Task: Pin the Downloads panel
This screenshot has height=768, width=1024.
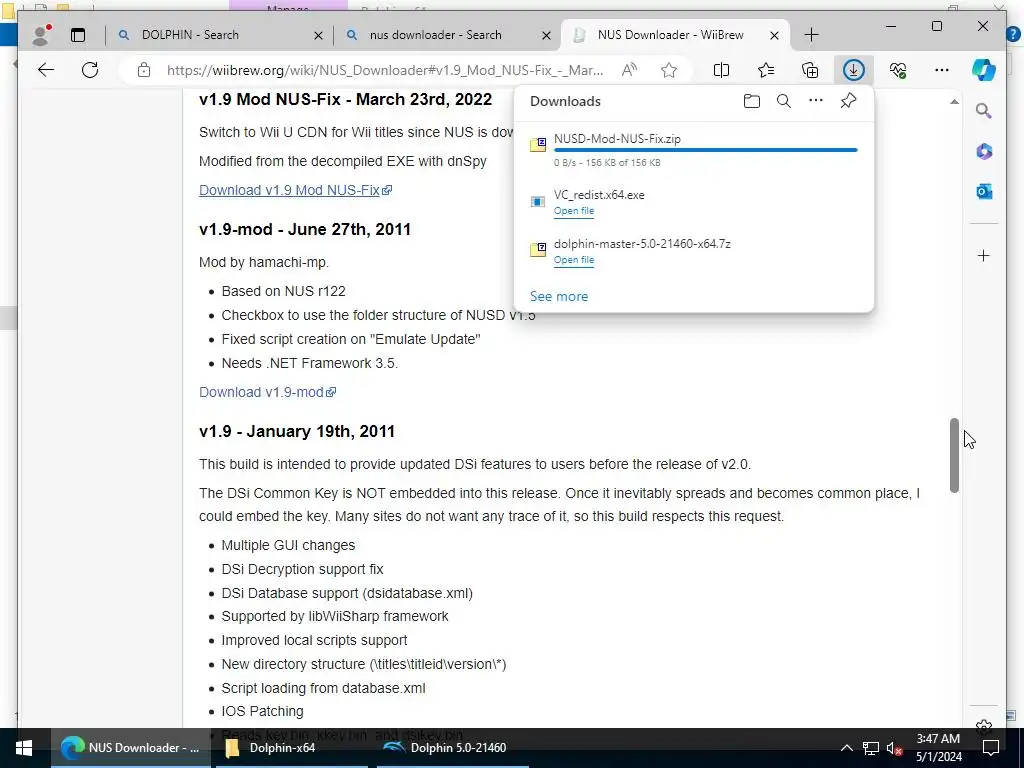Action: tap(848, 101)
